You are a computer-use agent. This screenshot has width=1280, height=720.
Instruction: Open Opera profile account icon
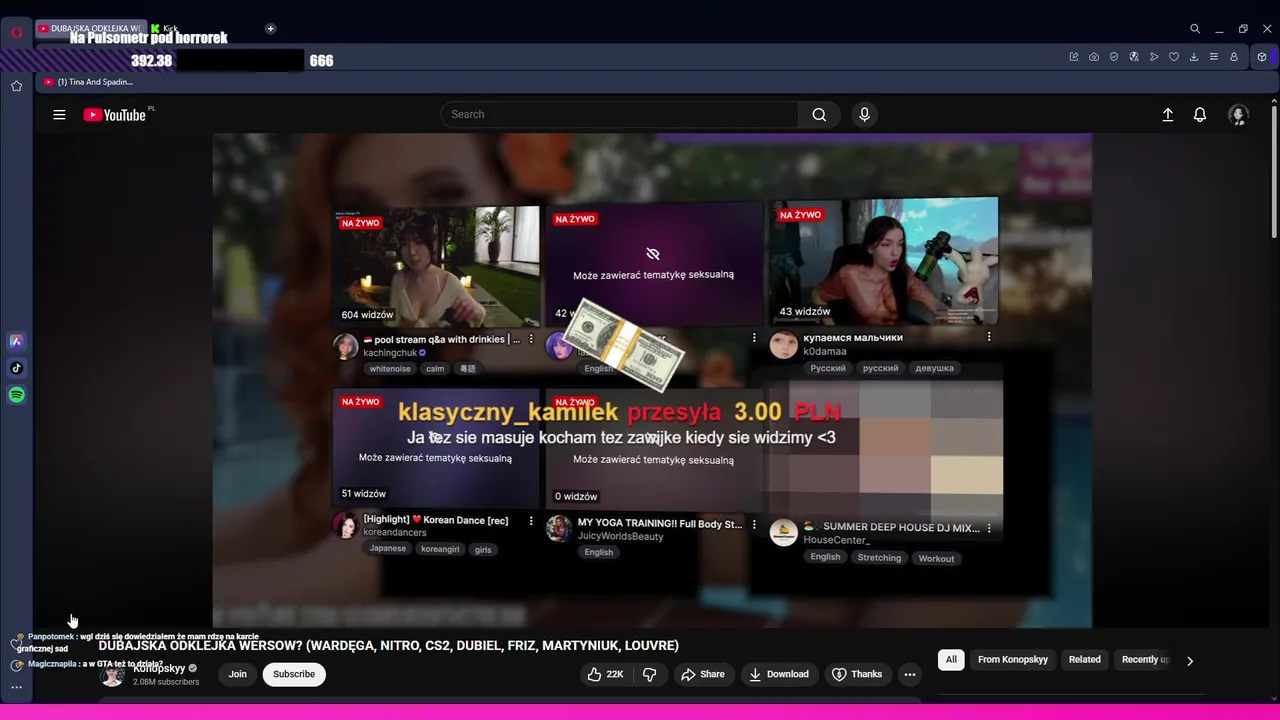tap(1234, 57)
